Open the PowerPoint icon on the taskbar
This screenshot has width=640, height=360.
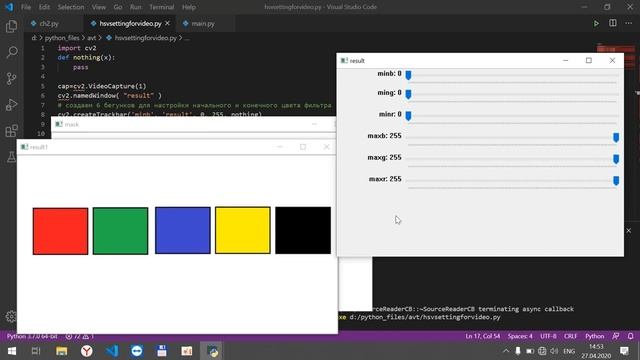point(187,351)
